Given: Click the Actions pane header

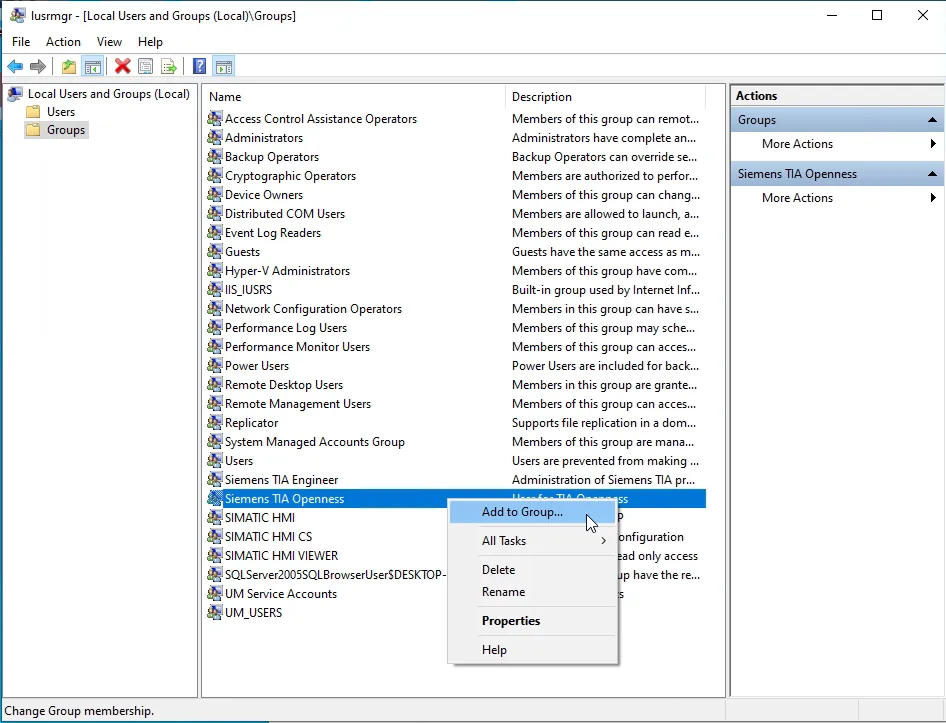Looking at the screenshot, I should click(x=837, y=95).
